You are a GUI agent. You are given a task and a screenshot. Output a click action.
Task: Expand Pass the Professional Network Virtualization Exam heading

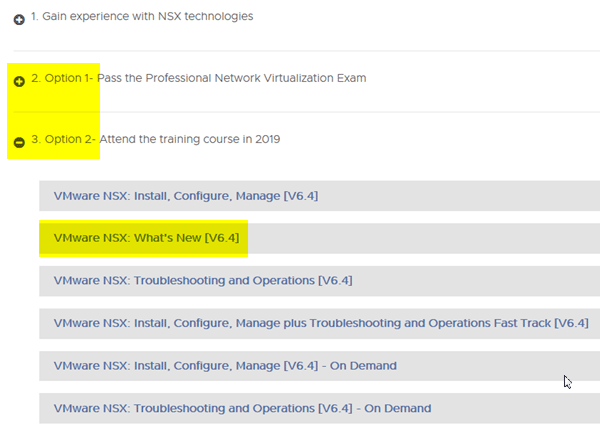pos(232,78)
